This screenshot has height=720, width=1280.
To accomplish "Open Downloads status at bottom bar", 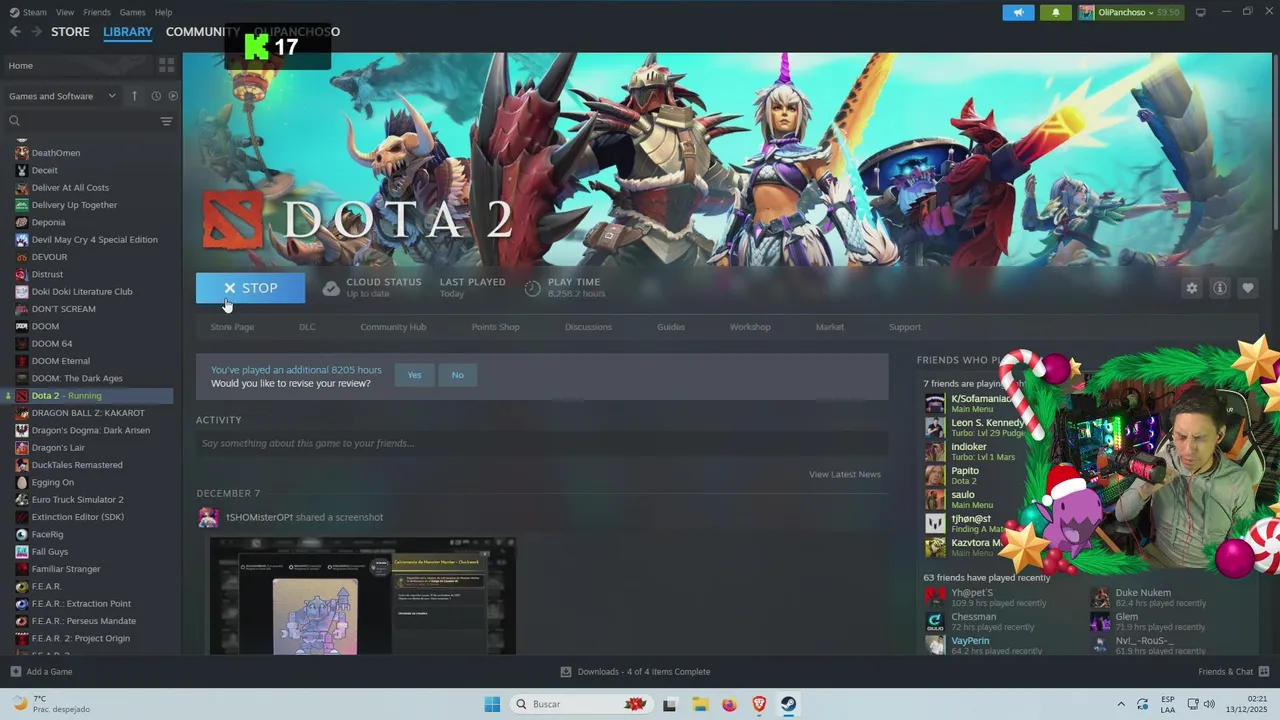I will (635, 671).
